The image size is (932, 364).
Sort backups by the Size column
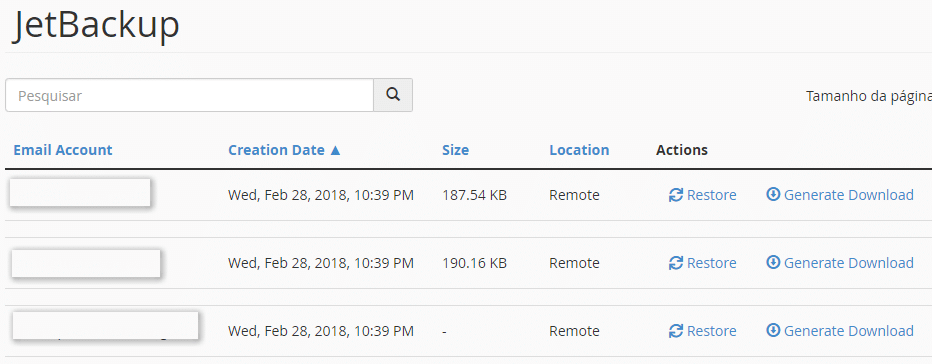[x=455, y=150]
